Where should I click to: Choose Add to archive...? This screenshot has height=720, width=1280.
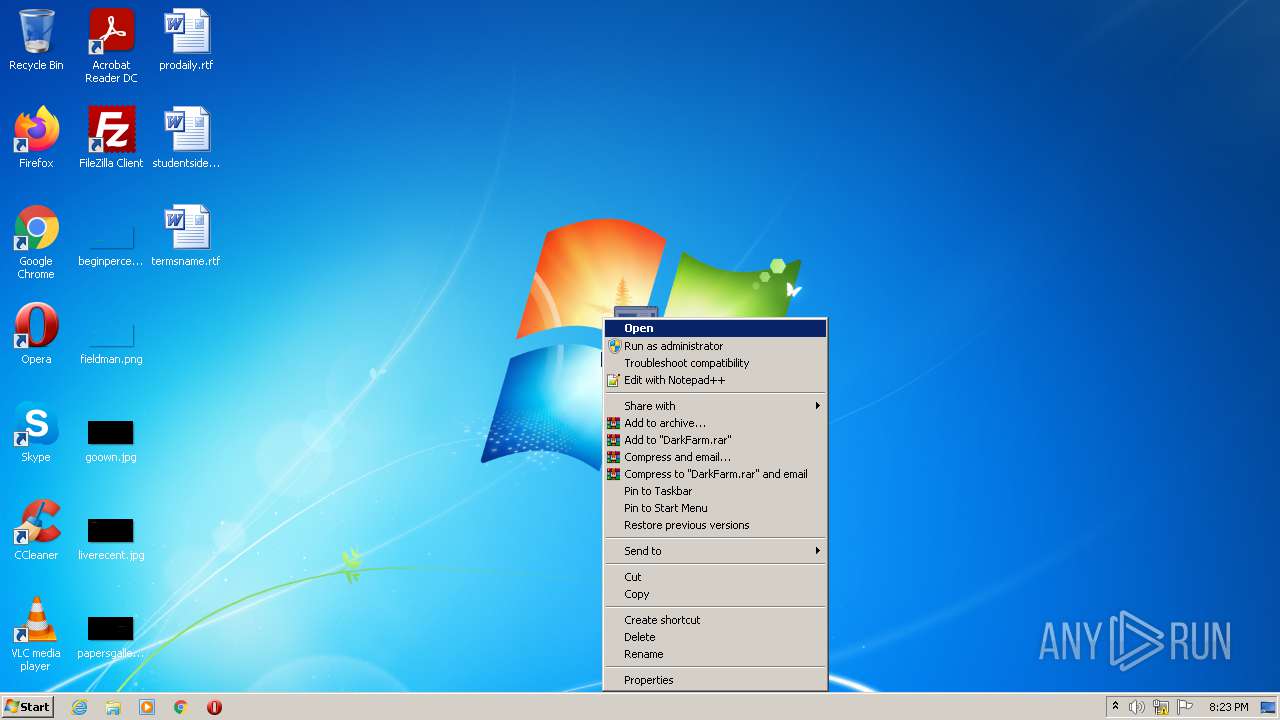[716, 423]
